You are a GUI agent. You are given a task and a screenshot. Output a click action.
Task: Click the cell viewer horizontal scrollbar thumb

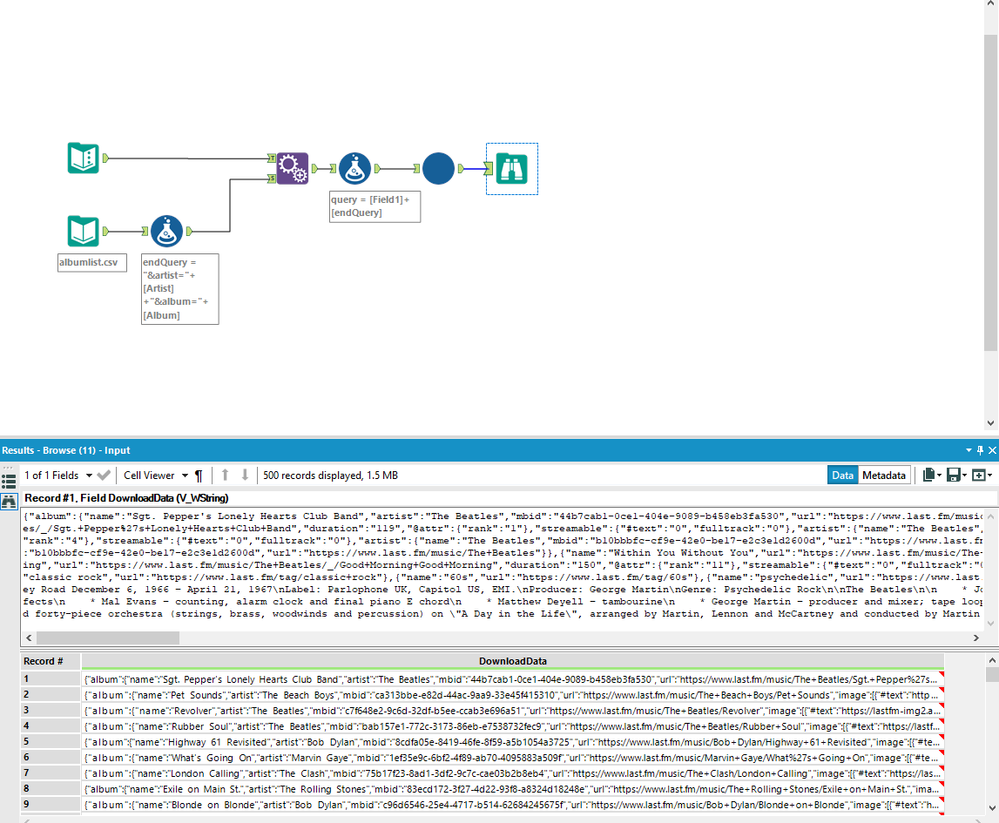[x=108, y=637]
